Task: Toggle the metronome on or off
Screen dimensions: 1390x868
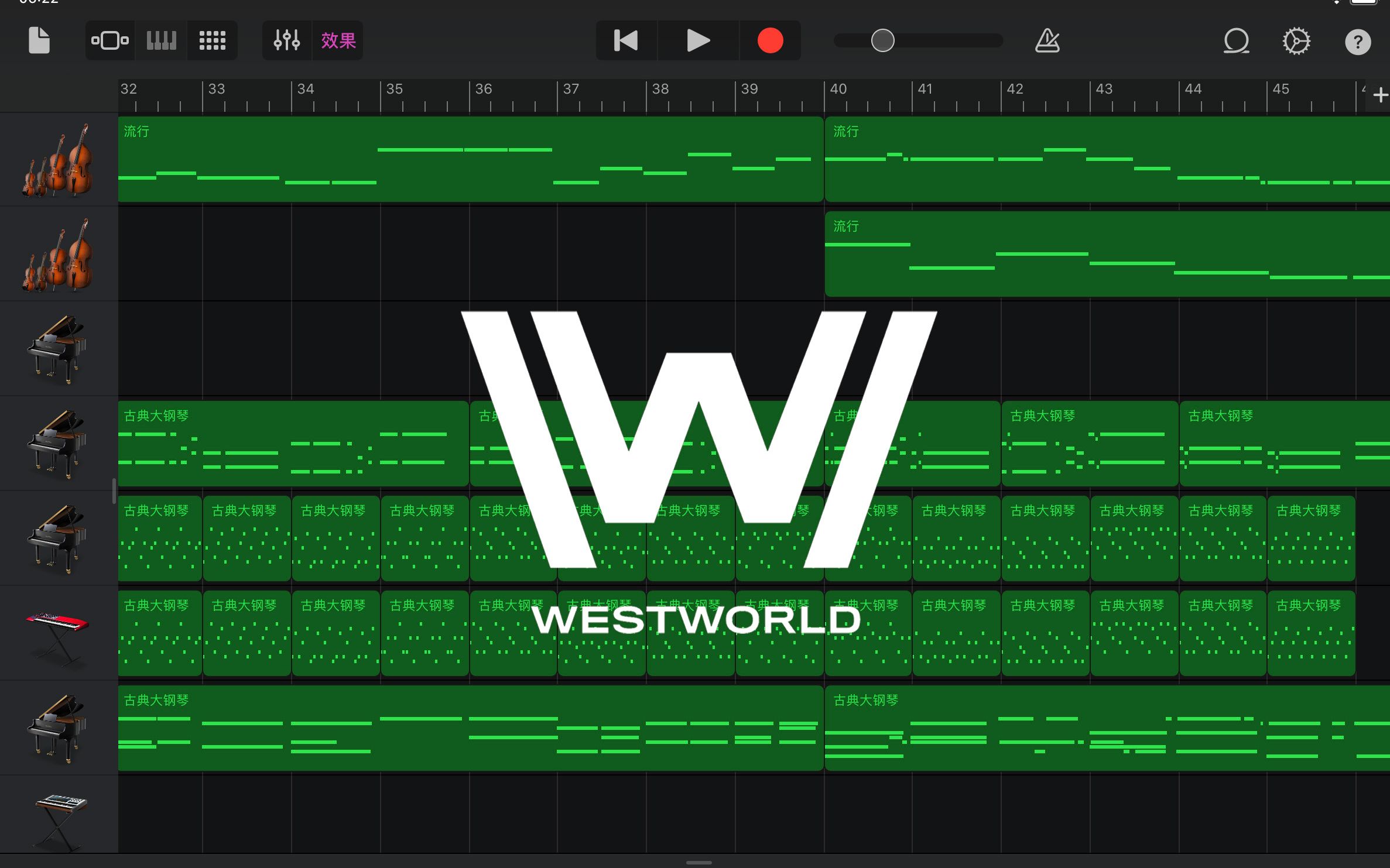Action: 1047,40
